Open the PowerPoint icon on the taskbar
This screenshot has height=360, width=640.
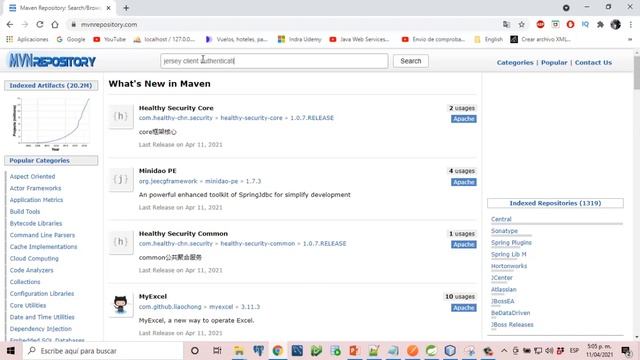click(354, 351)
